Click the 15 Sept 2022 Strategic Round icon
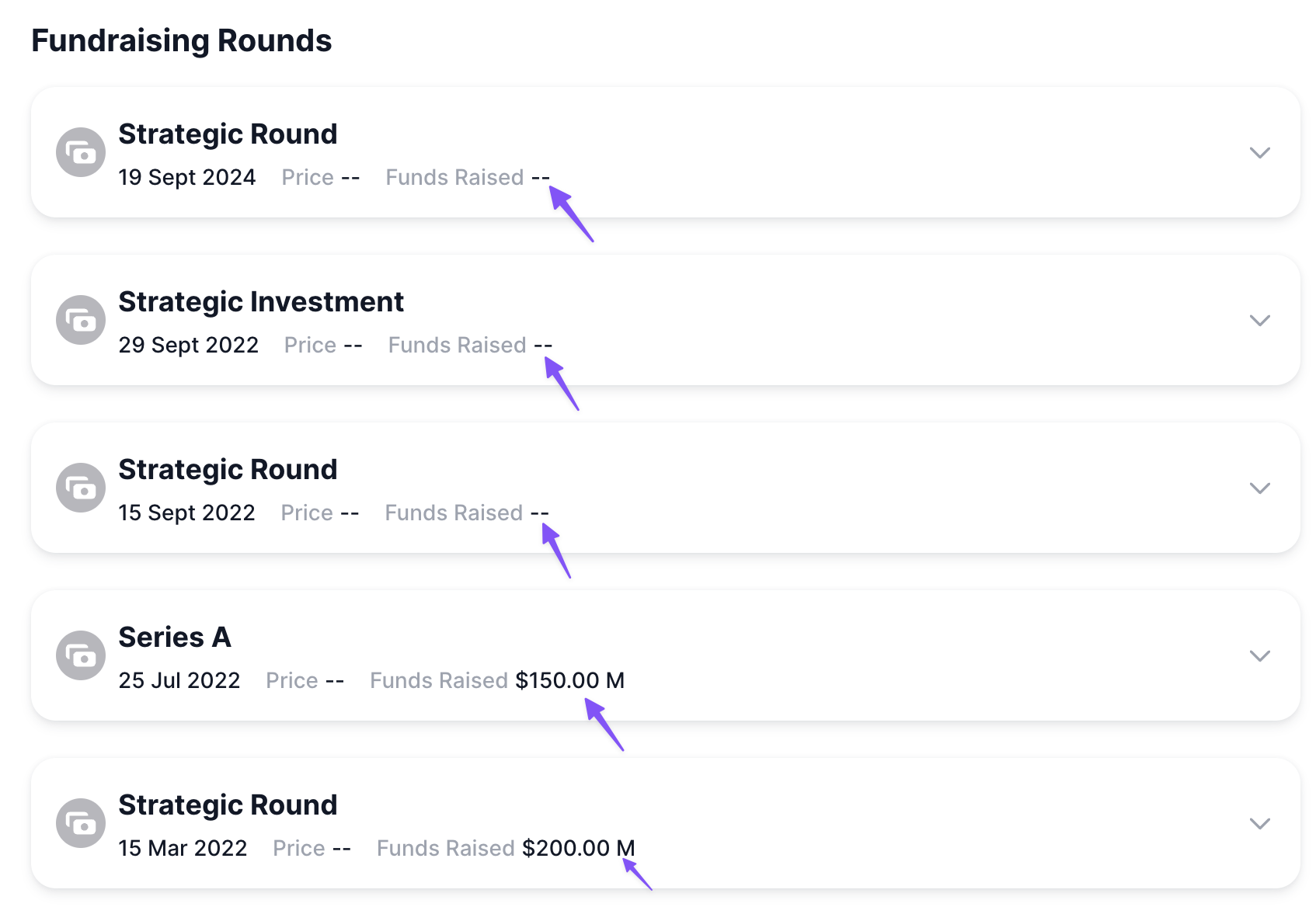The image size is (1316, 907). click(81, 488)
